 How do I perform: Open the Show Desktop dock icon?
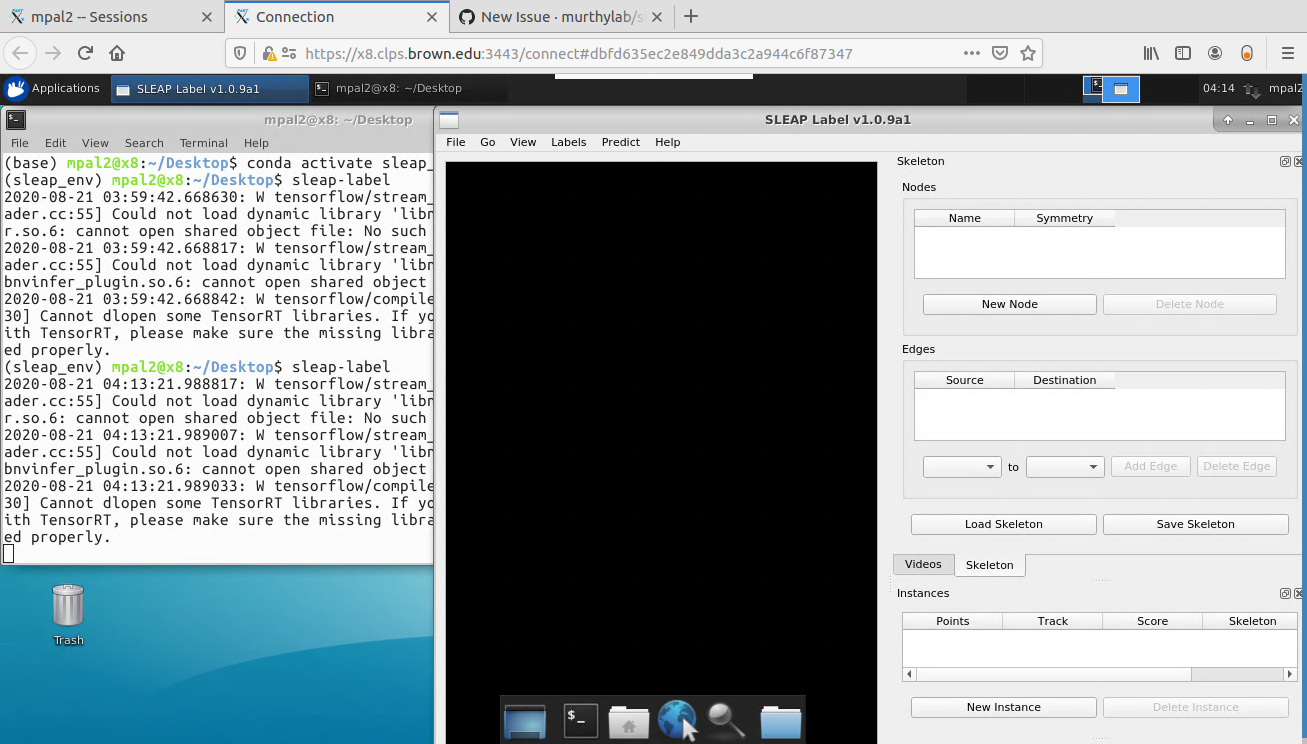coord(525,721)
